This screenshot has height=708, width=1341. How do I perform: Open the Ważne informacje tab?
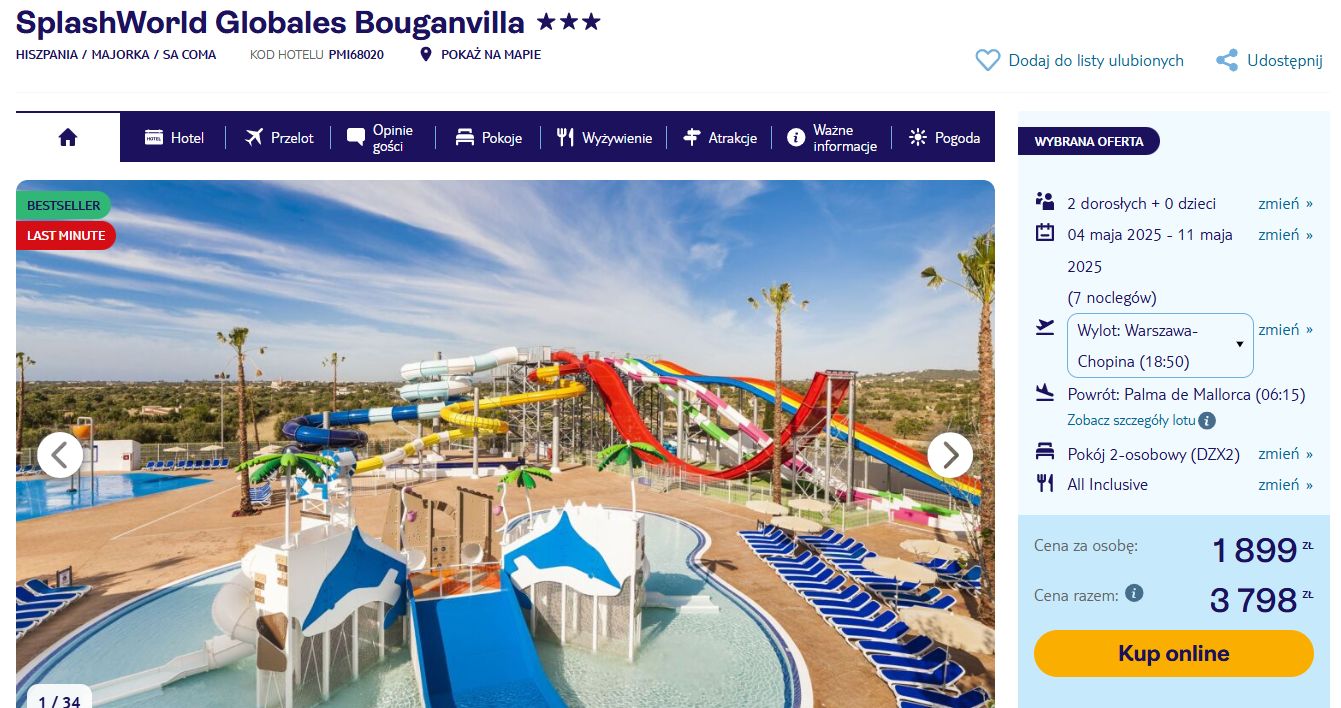[833, 138]
